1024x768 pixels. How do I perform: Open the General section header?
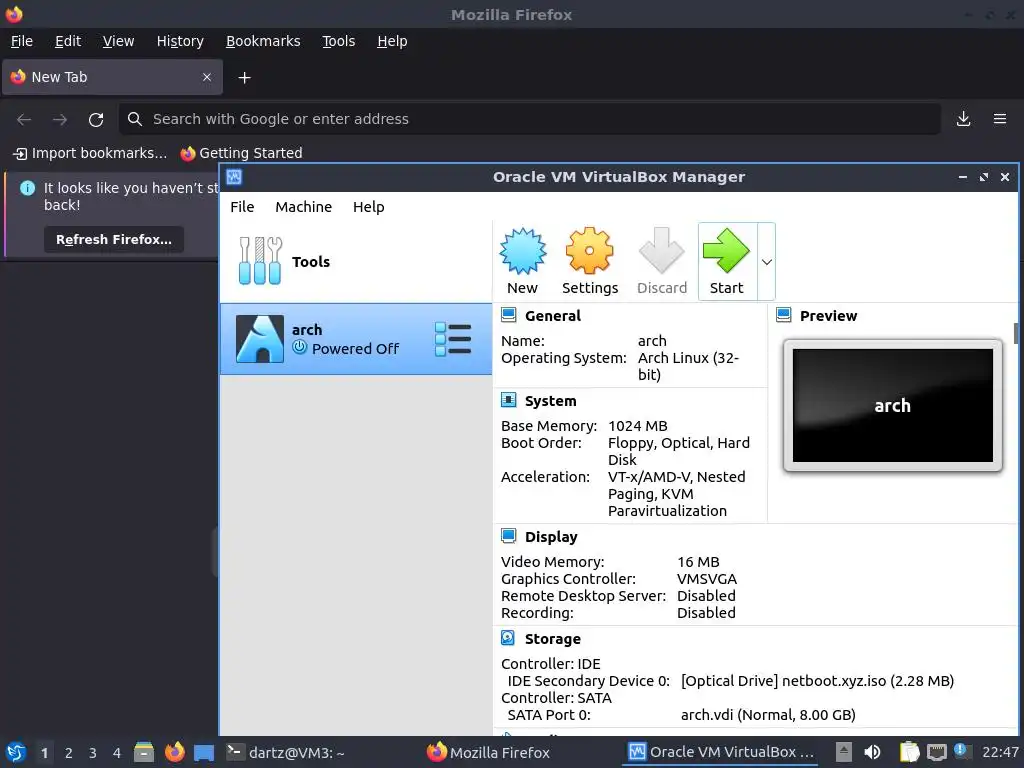(552, 316)
